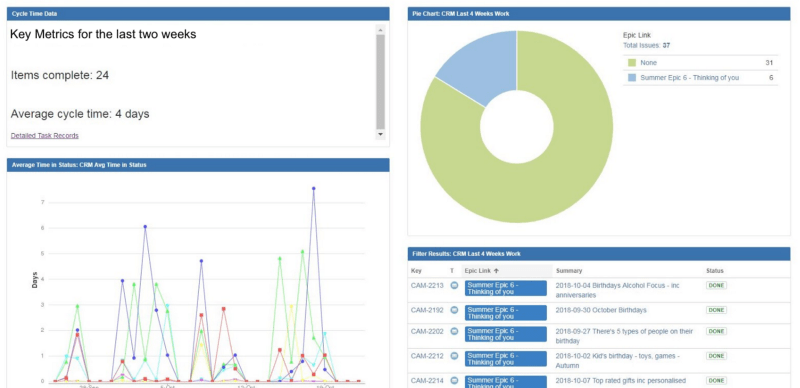
Task: Click the Filter Results: CRM Last 4 Weeks Work header
Action: (599, 254)
